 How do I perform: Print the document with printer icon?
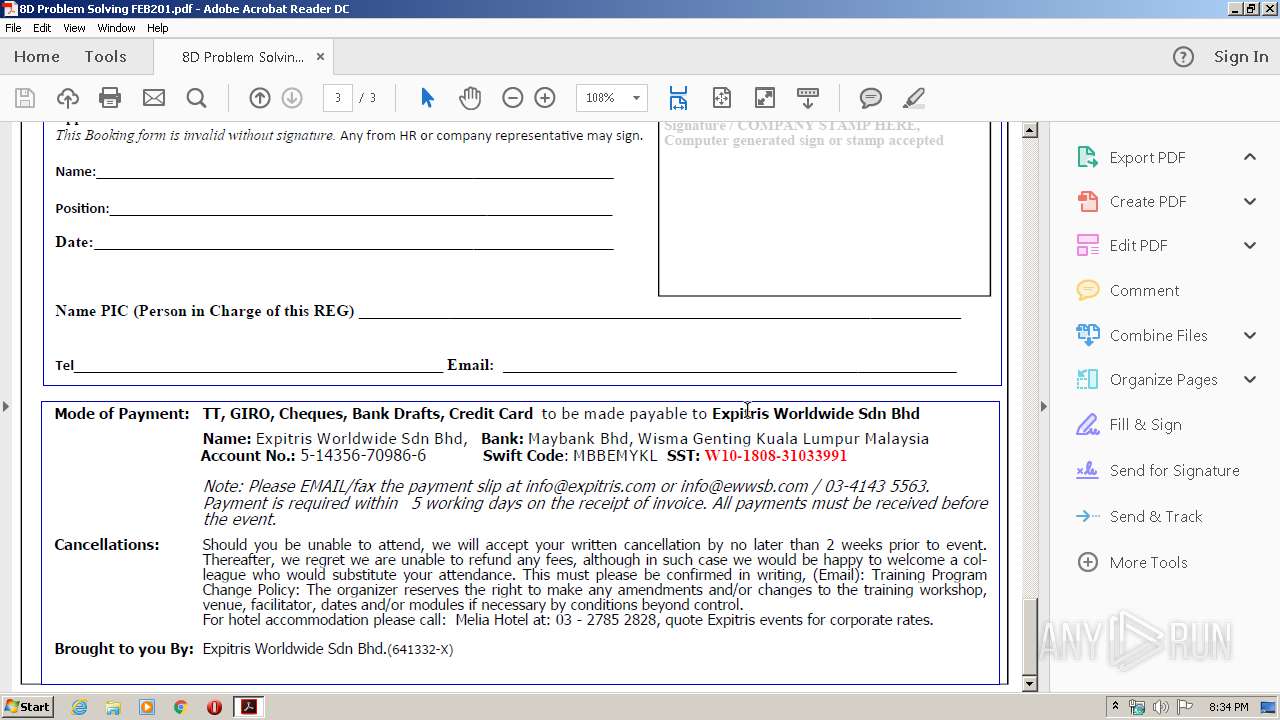(110, 97)
